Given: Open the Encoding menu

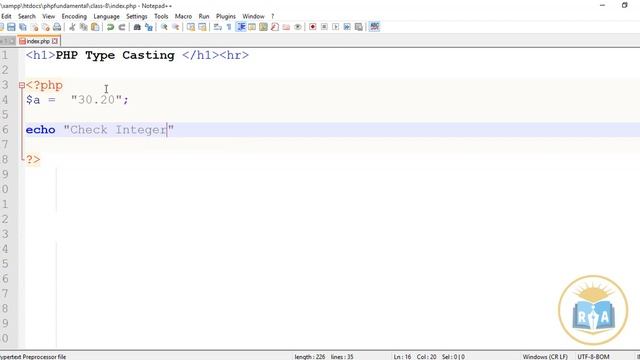Looking at the screenshot, I should point(74,16).
